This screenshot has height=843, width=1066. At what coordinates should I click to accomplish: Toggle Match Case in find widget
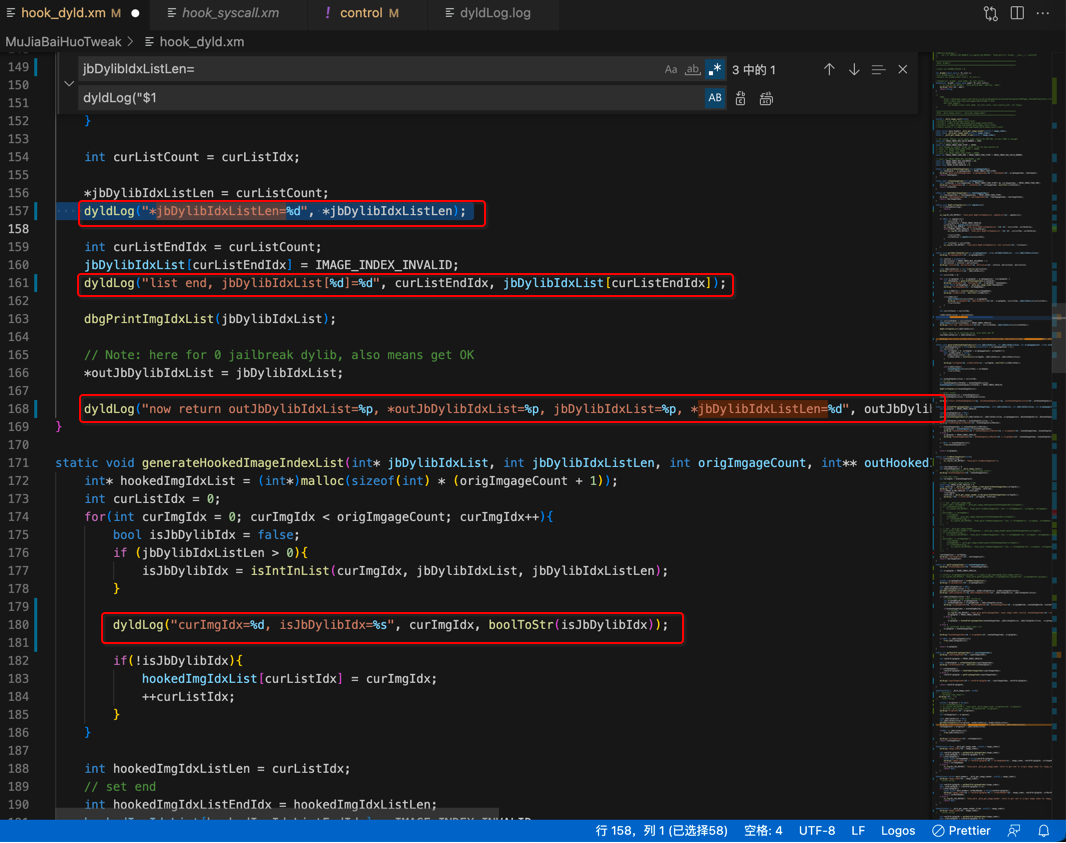tap(670, 69)
